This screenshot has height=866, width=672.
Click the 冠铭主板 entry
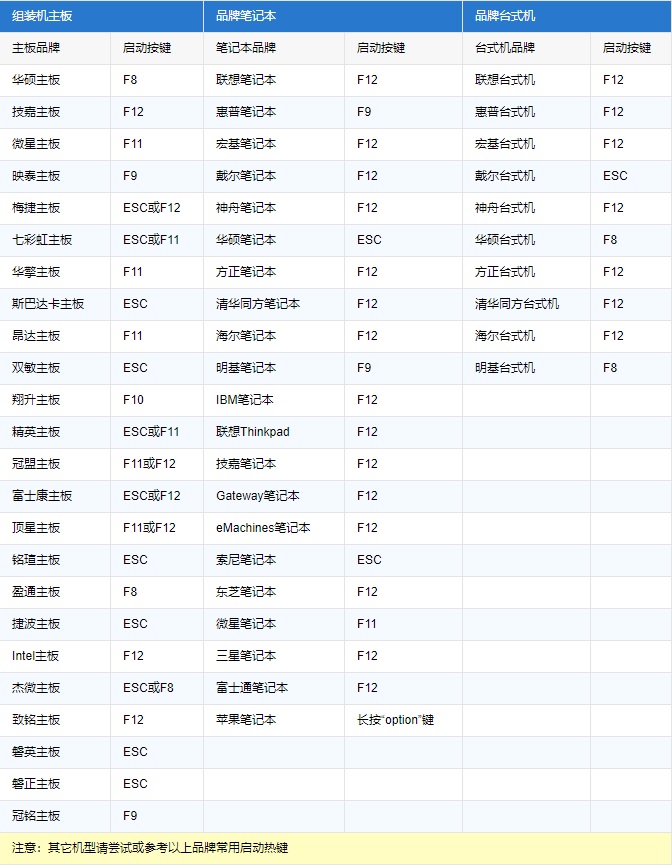pyautogui.click(x=36, y=816)
